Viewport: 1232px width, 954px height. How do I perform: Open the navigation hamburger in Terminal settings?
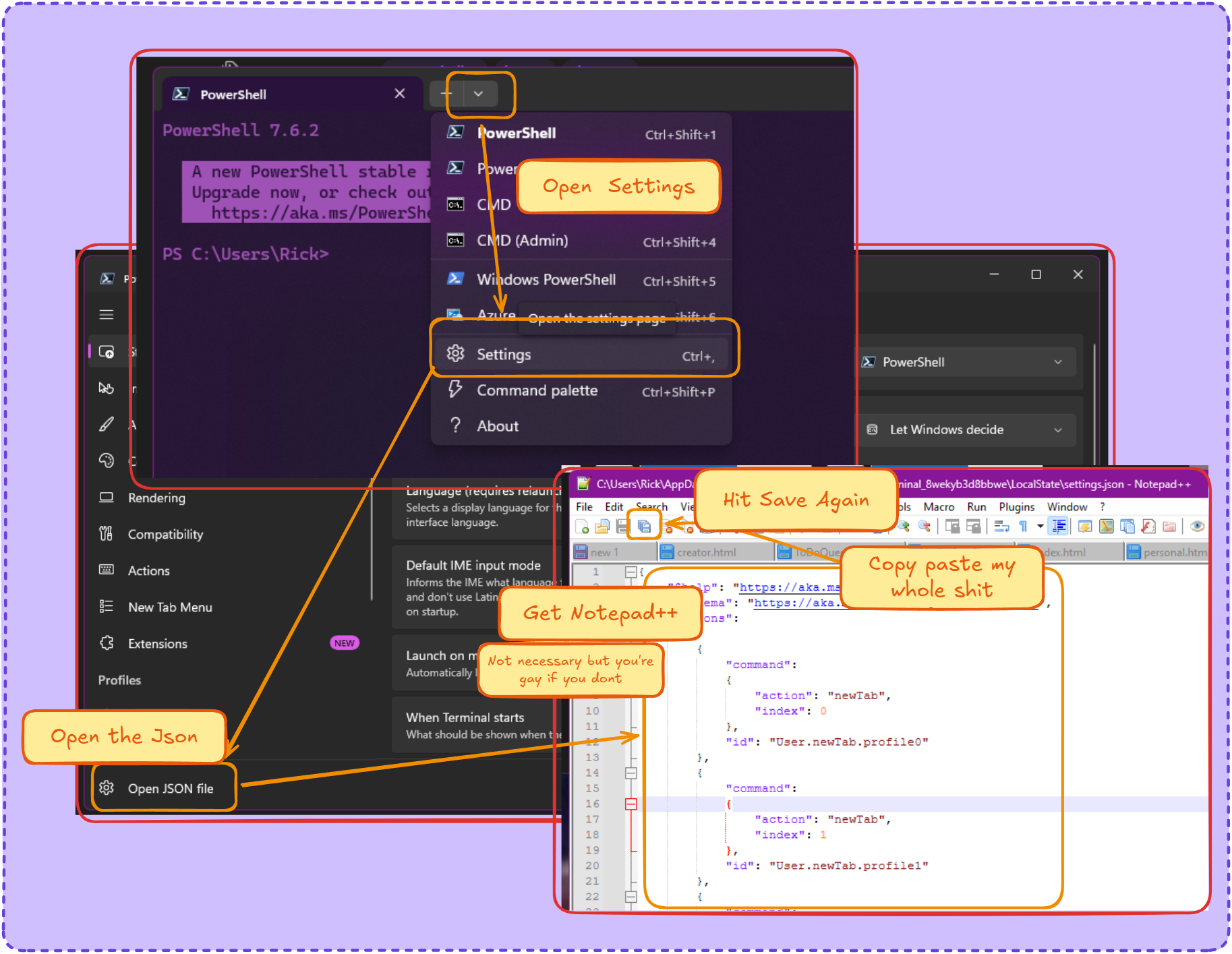tap(107, 315)
